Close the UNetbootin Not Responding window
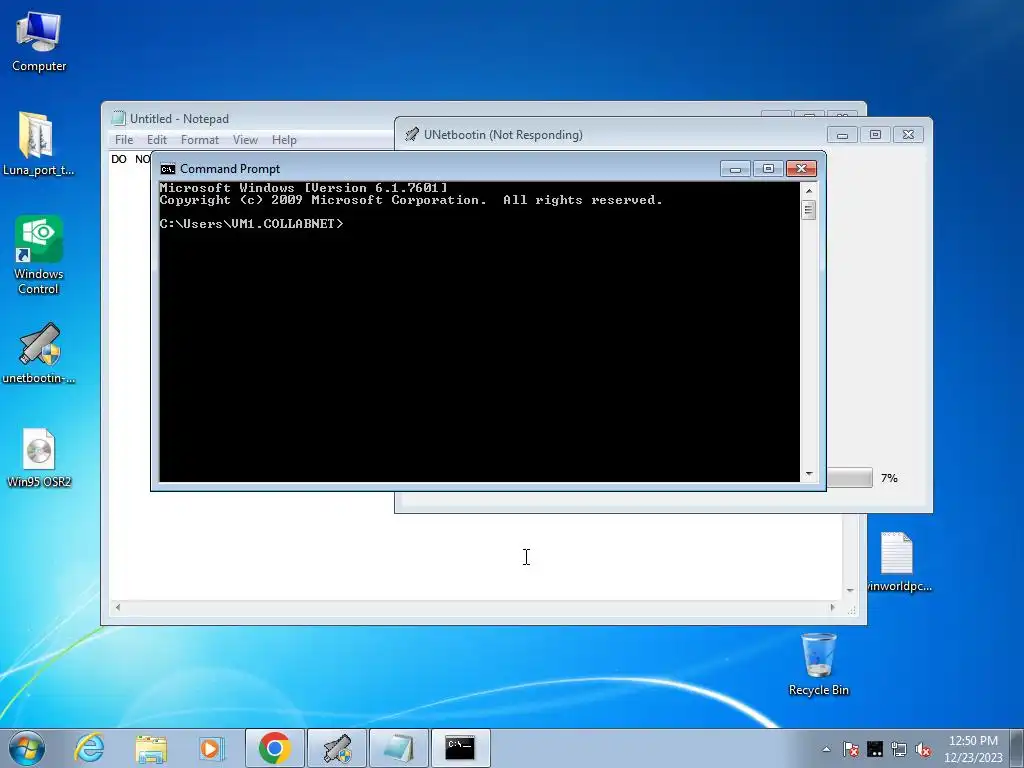 tap(908, 135)
